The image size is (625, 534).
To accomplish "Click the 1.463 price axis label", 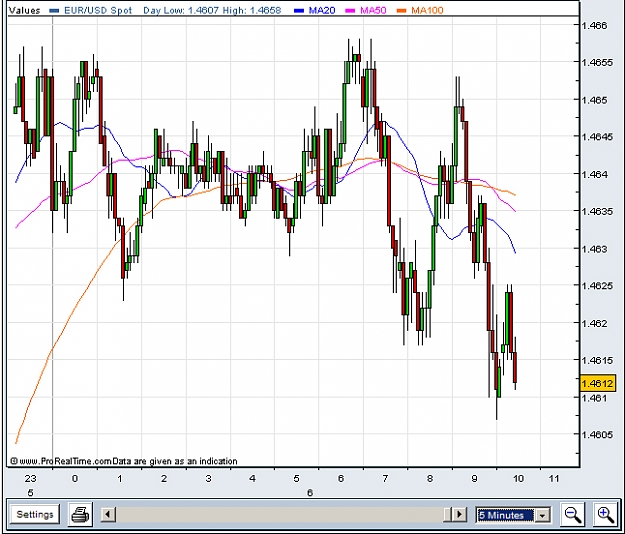I will coord(594,249).
